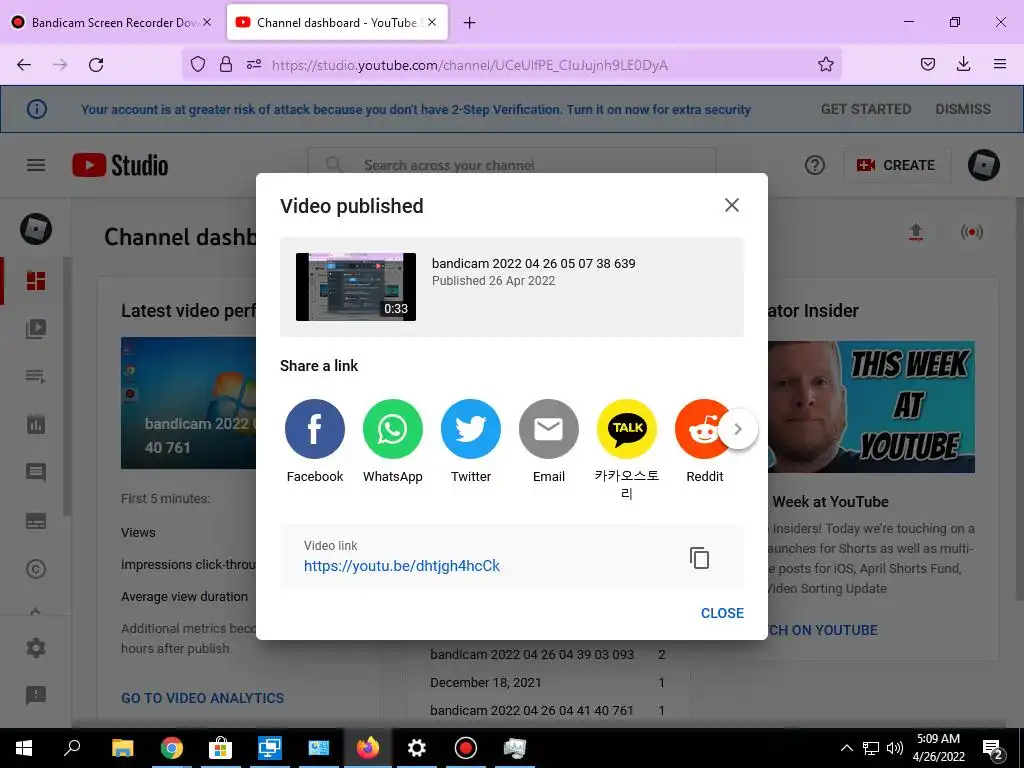The image size is (1024, 768).
Task: Click the Go live icon
Action: 972,232
